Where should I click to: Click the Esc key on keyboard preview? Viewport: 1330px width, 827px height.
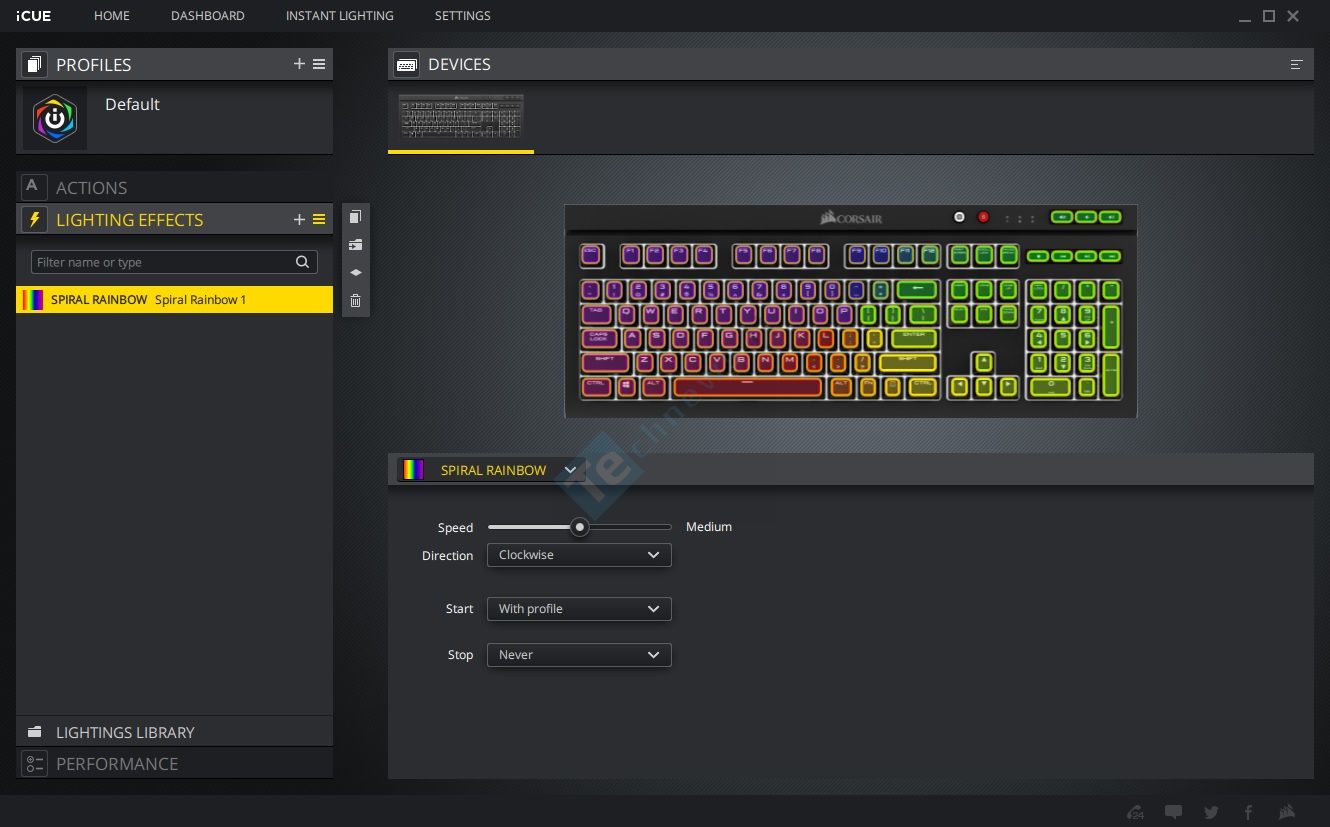point(591,255)
